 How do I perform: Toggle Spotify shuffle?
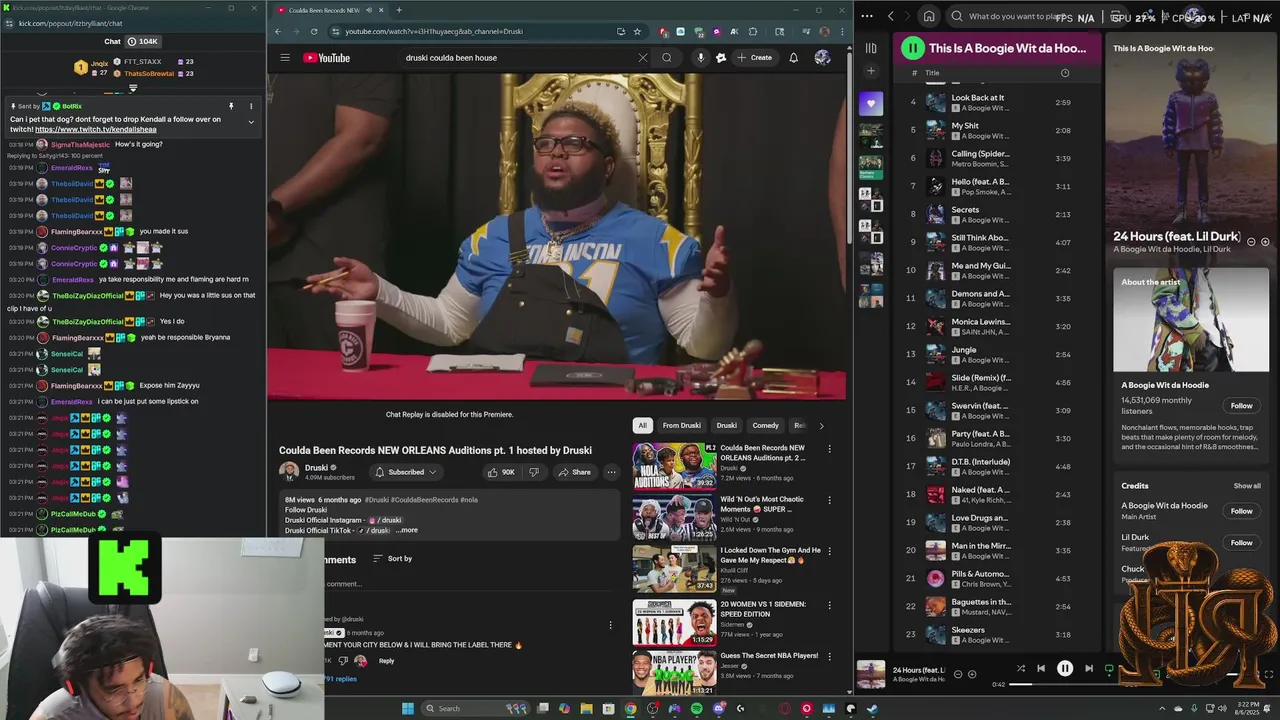[1021, 669]
